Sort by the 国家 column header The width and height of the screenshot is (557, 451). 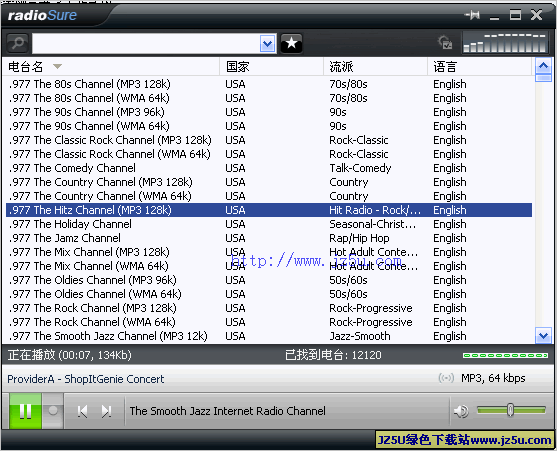(x=271, y=66)
